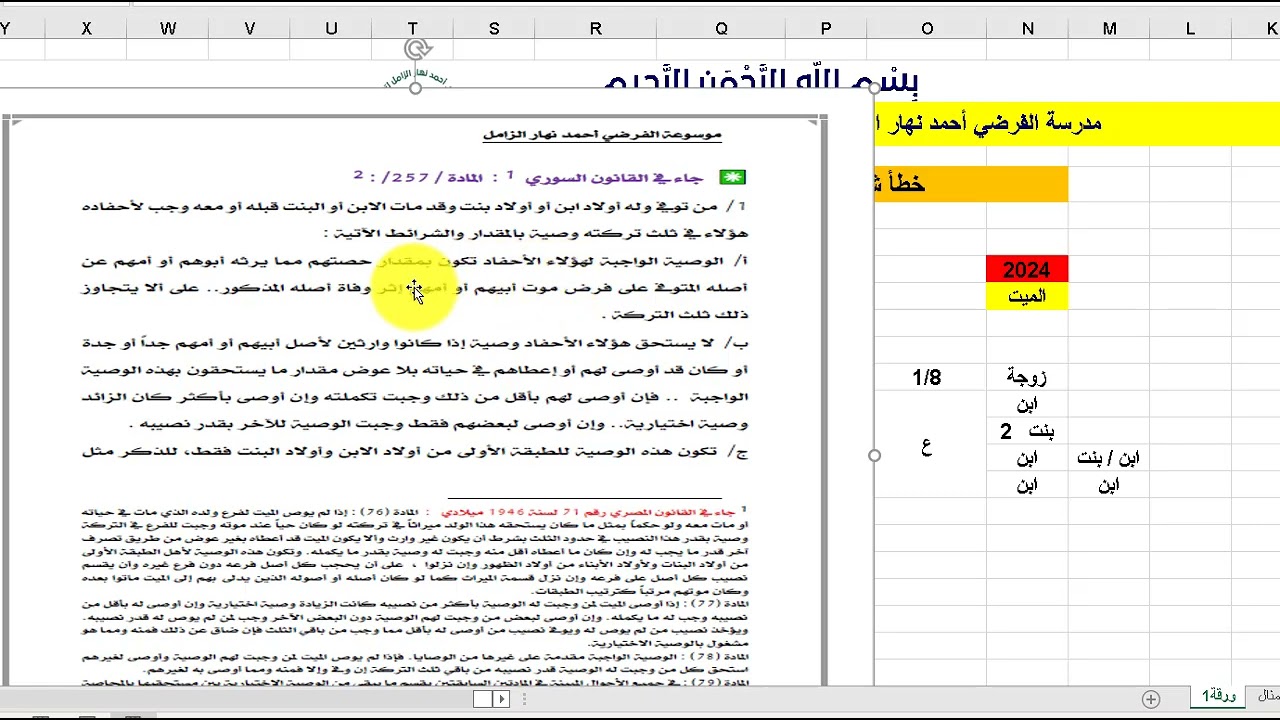The image size is (1280, 720).
Task: Click the picture's right-middle sizing handle
Action: click(x=875, y=455)
